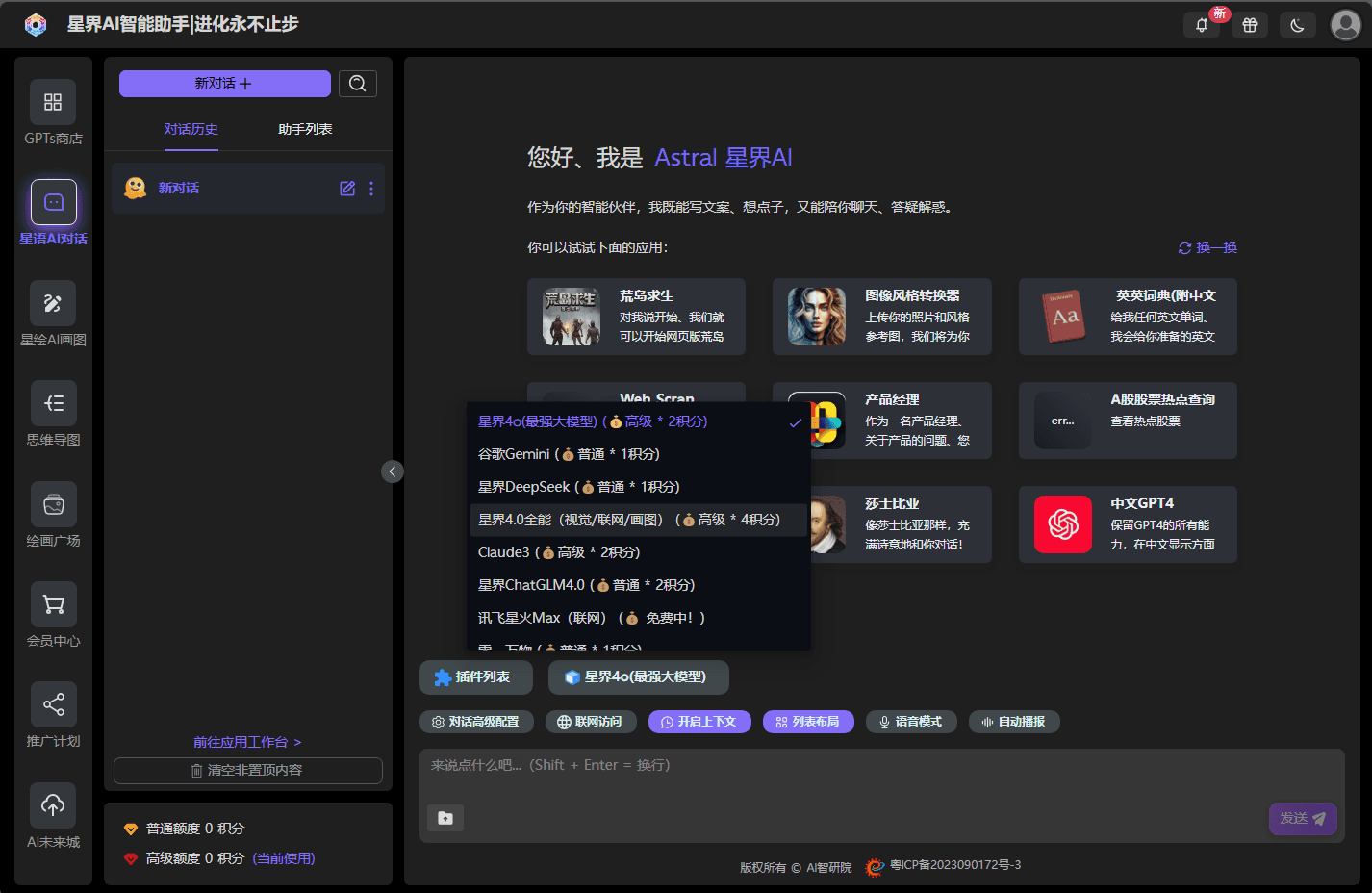This screenshot has height=893, width=1372.
Task: Open 对话高级配置 settings
Action: click(476, 722)
